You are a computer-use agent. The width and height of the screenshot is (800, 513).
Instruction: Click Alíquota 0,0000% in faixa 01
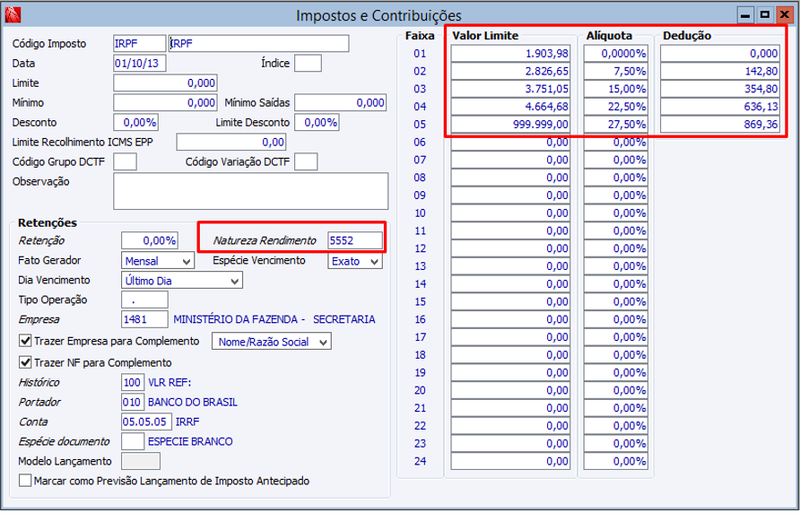point(616,54)
